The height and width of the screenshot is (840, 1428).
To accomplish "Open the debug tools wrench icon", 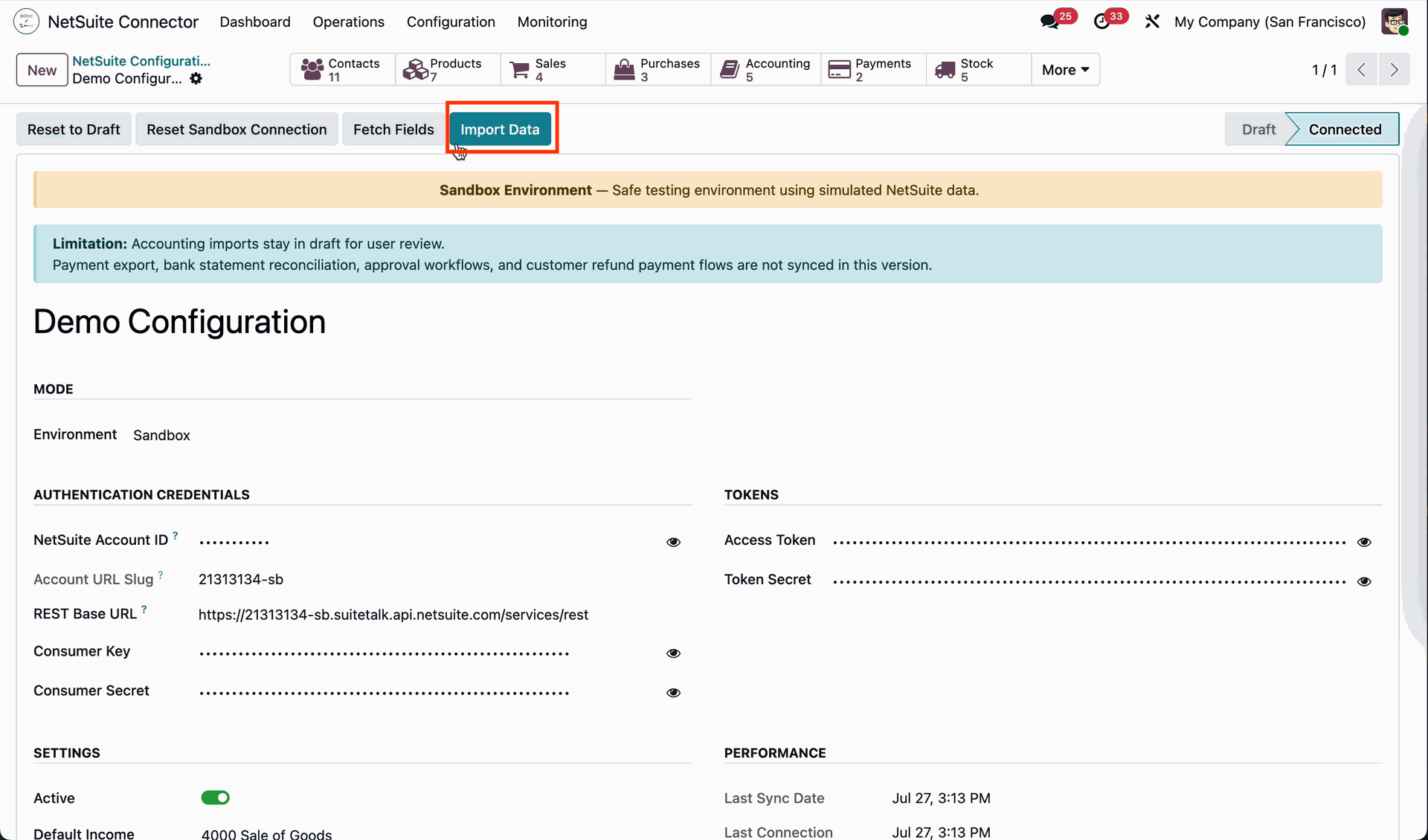I will pyautogui.click(x=1152, y=22).
